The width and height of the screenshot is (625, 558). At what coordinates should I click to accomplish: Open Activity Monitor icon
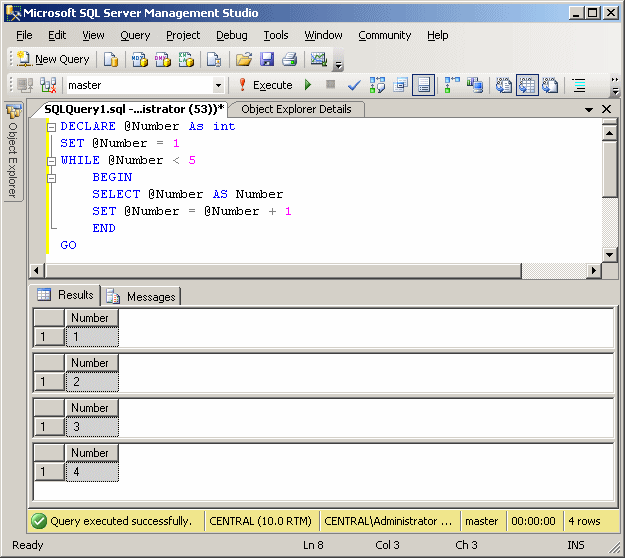(319, 59)
